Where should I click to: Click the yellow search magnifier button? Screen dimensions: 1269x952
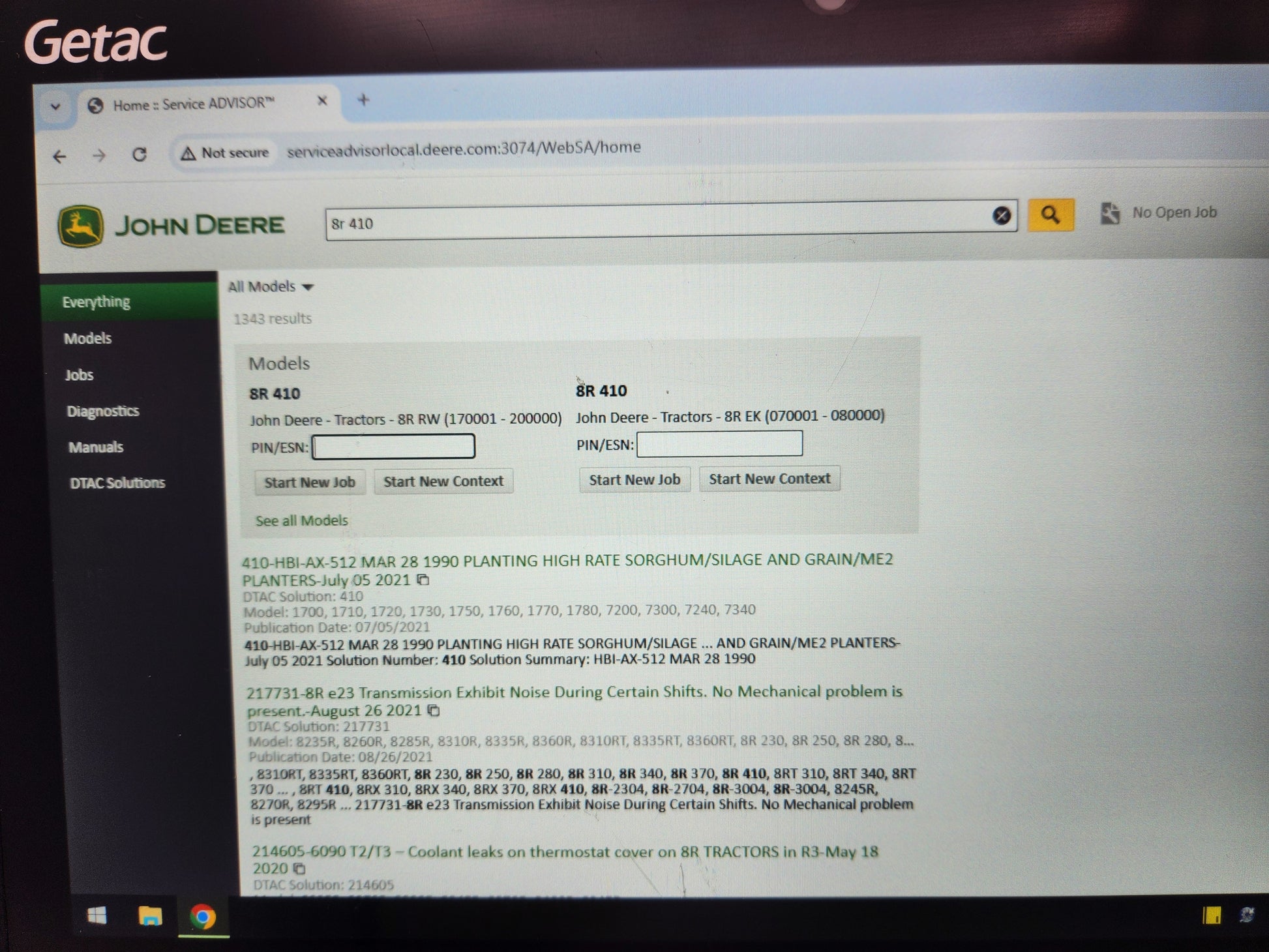1050,215
